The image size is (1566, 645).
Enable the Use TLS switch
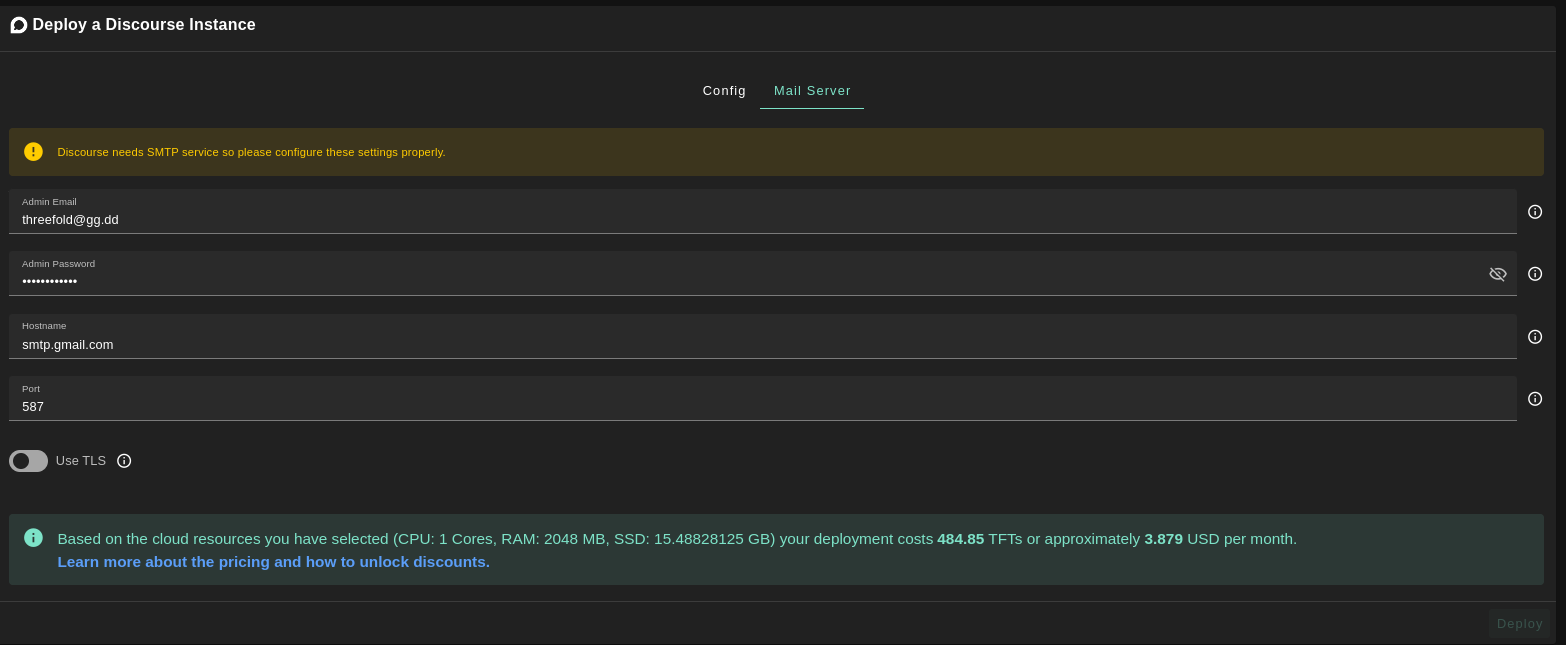coord(28,461)
